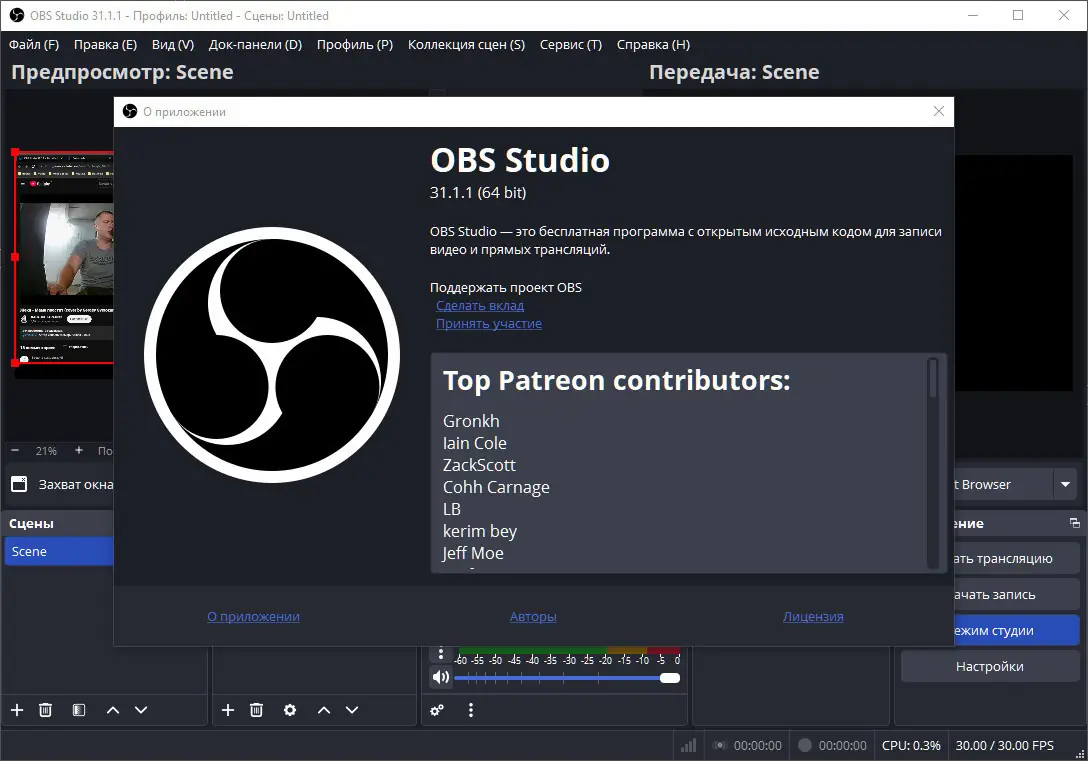Maximize the OBS Studio window
Screen dimensions: 1088x761
click(x=1018, y=15)
